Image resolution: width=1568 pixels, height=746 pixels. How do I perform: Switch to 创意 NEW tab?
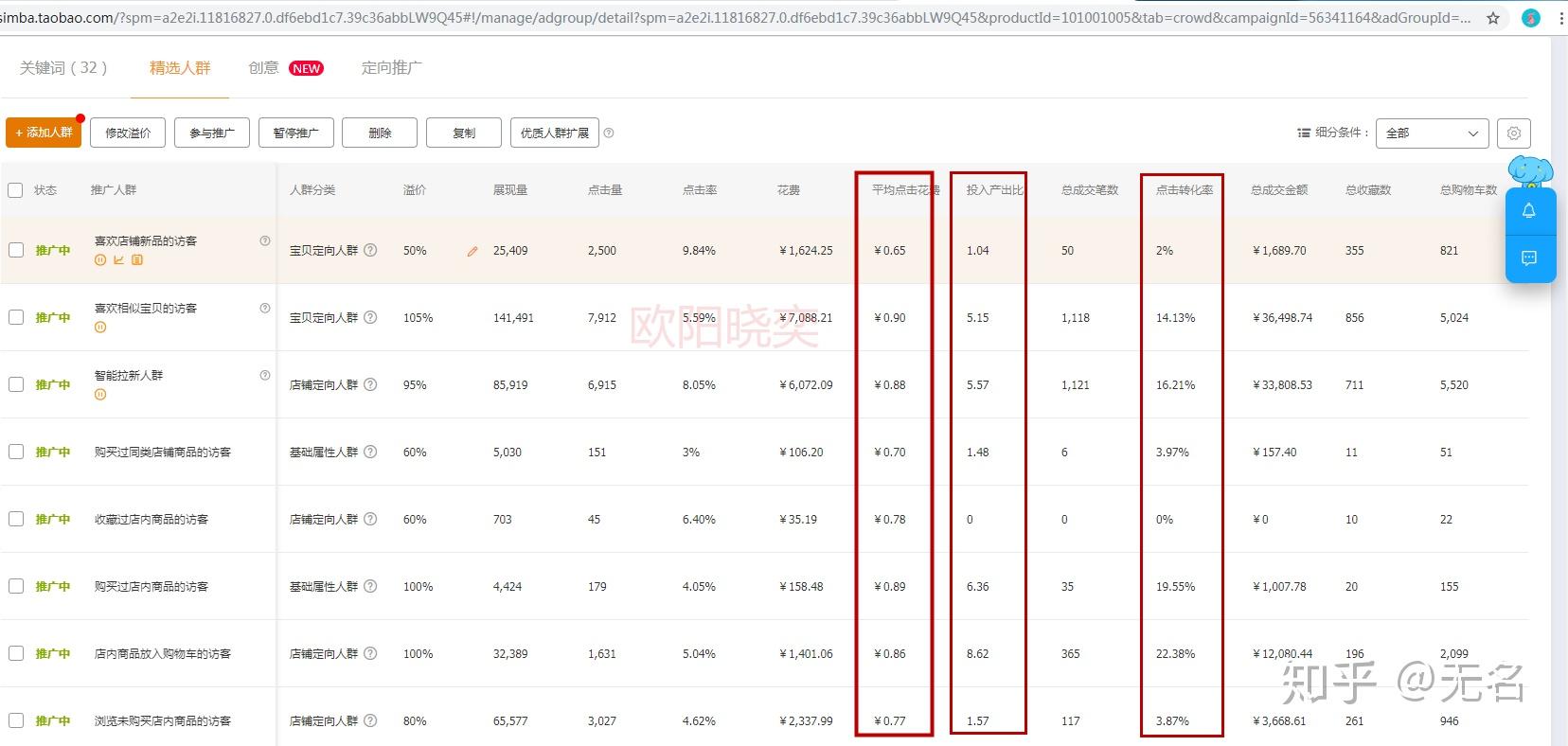point(286,67)
